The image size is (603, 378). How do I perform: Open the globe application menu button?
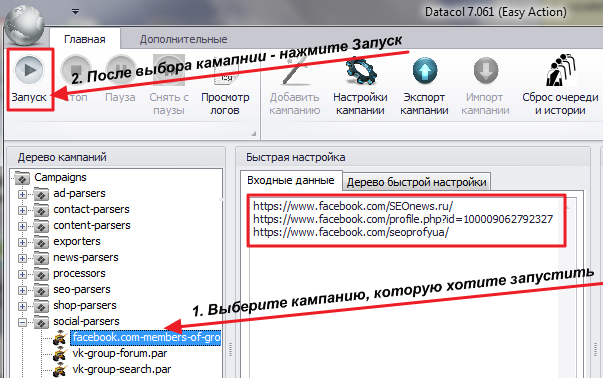(x=25, y=25)
